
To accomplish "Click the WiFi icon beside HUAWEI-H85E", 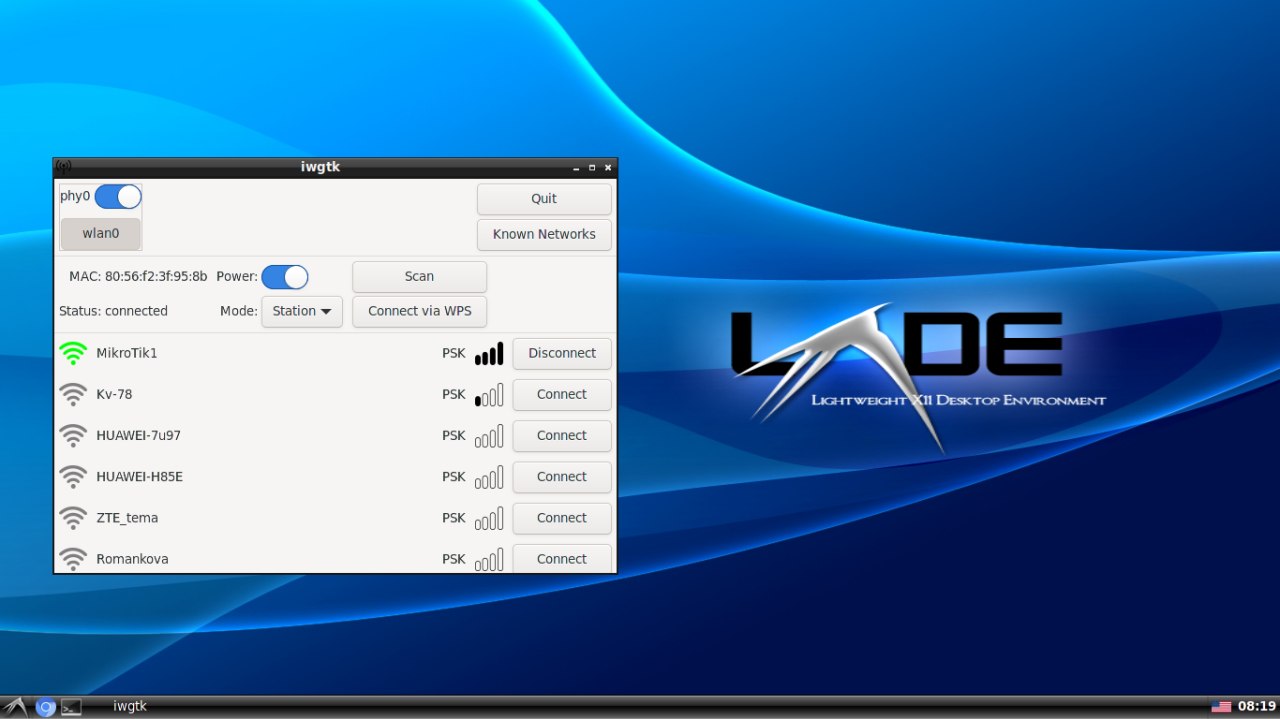I will (x=73, y=477).
